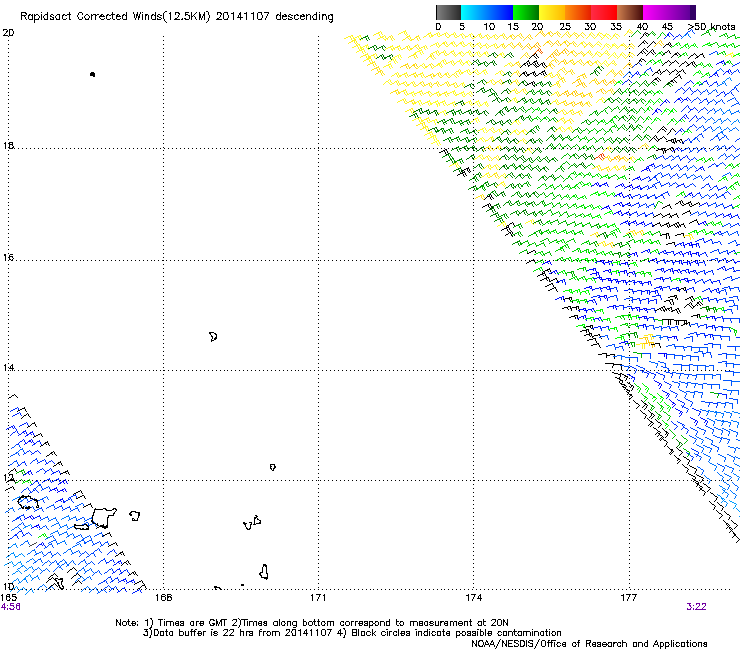
Task: Click the '>50 knots' legend label
Action: pos(712,27)
